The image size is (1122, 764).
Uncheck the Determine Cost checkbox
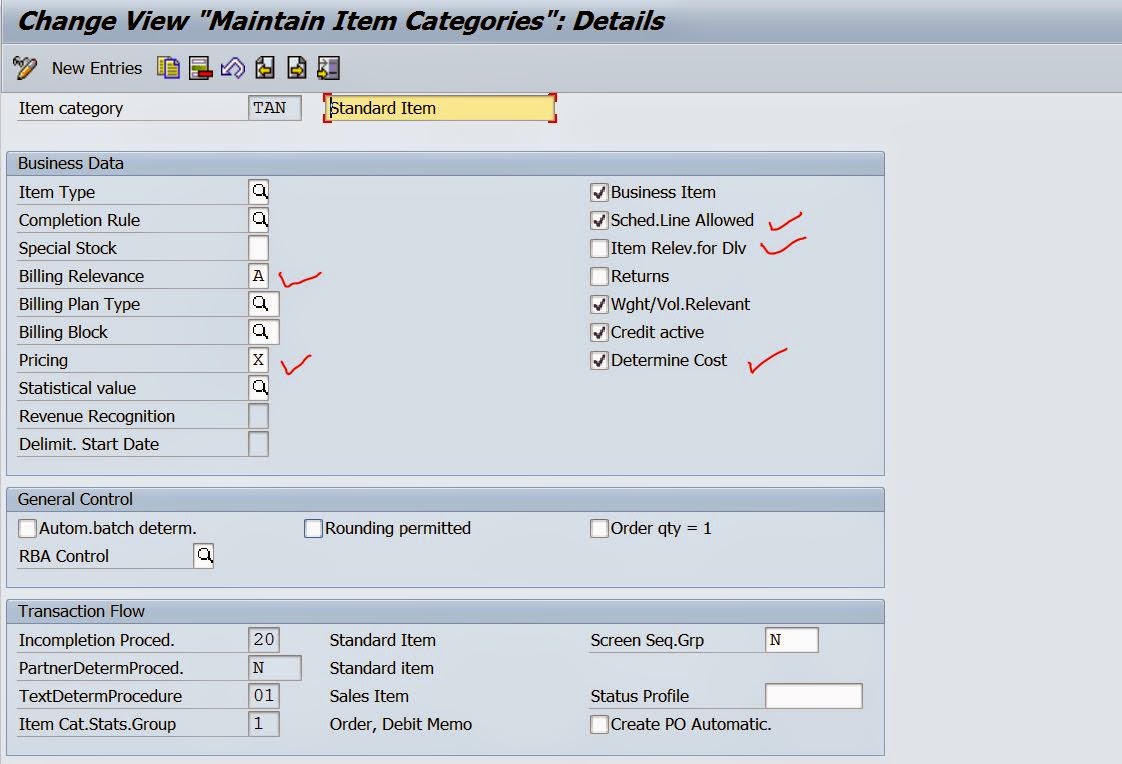599,360
